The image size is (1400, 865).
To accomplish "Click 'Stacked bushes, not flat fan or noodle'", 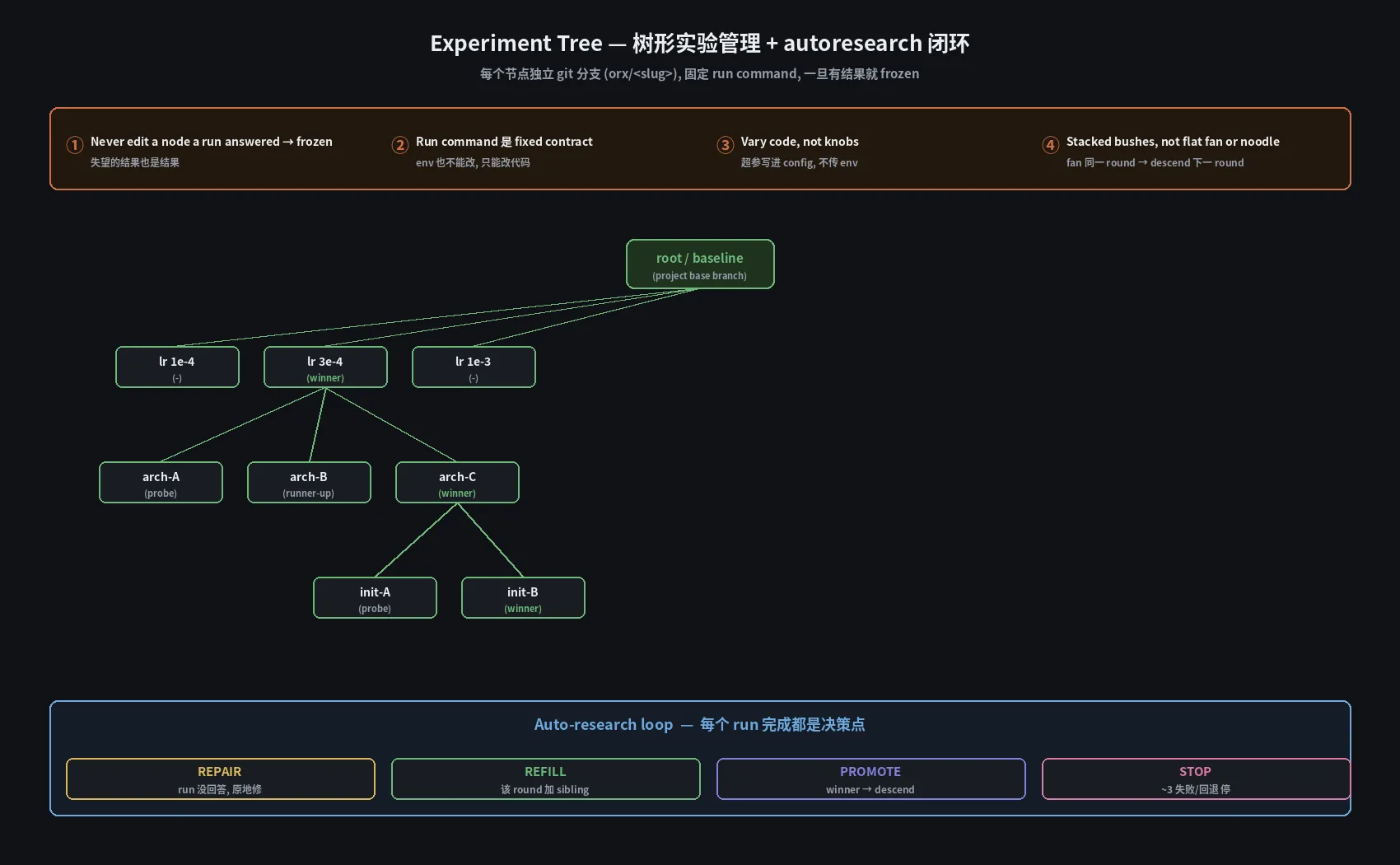I will point(1173,142).
